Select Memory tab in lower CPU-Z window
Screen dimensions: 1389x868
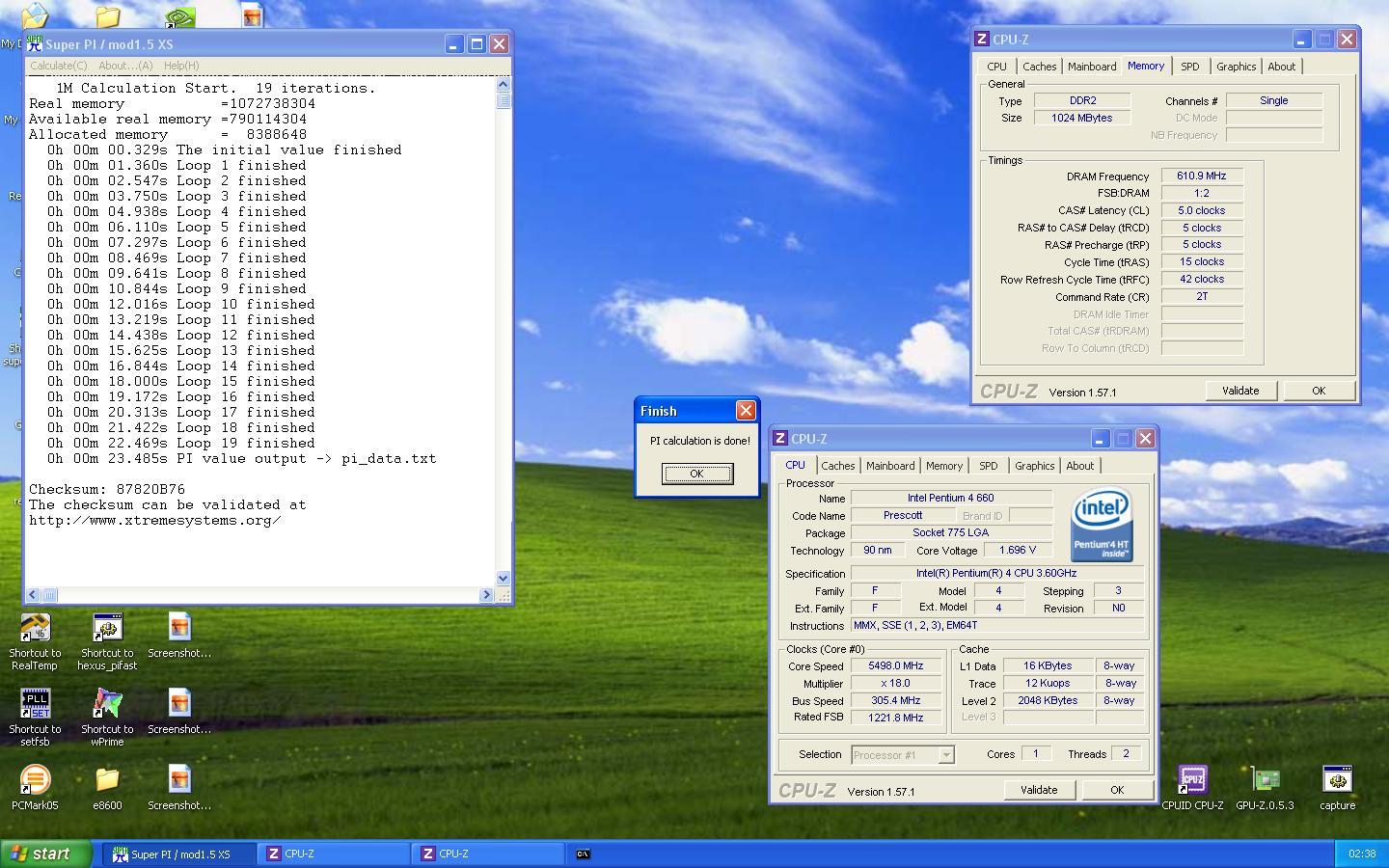tap(944, 466)
